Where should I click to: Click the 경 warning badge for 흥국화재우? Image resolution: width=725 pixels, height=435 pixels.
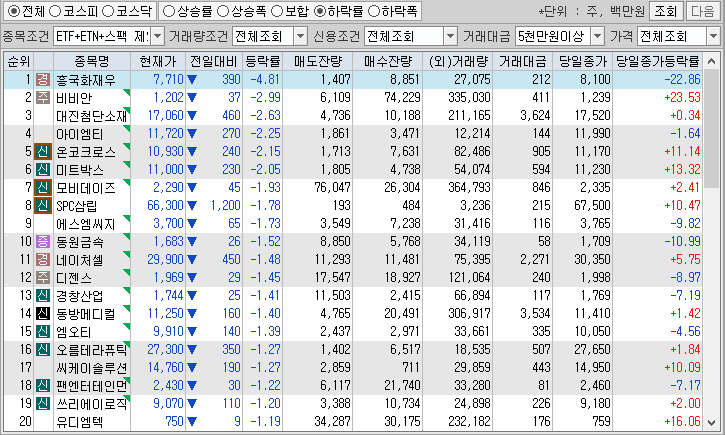coord(43,80)
